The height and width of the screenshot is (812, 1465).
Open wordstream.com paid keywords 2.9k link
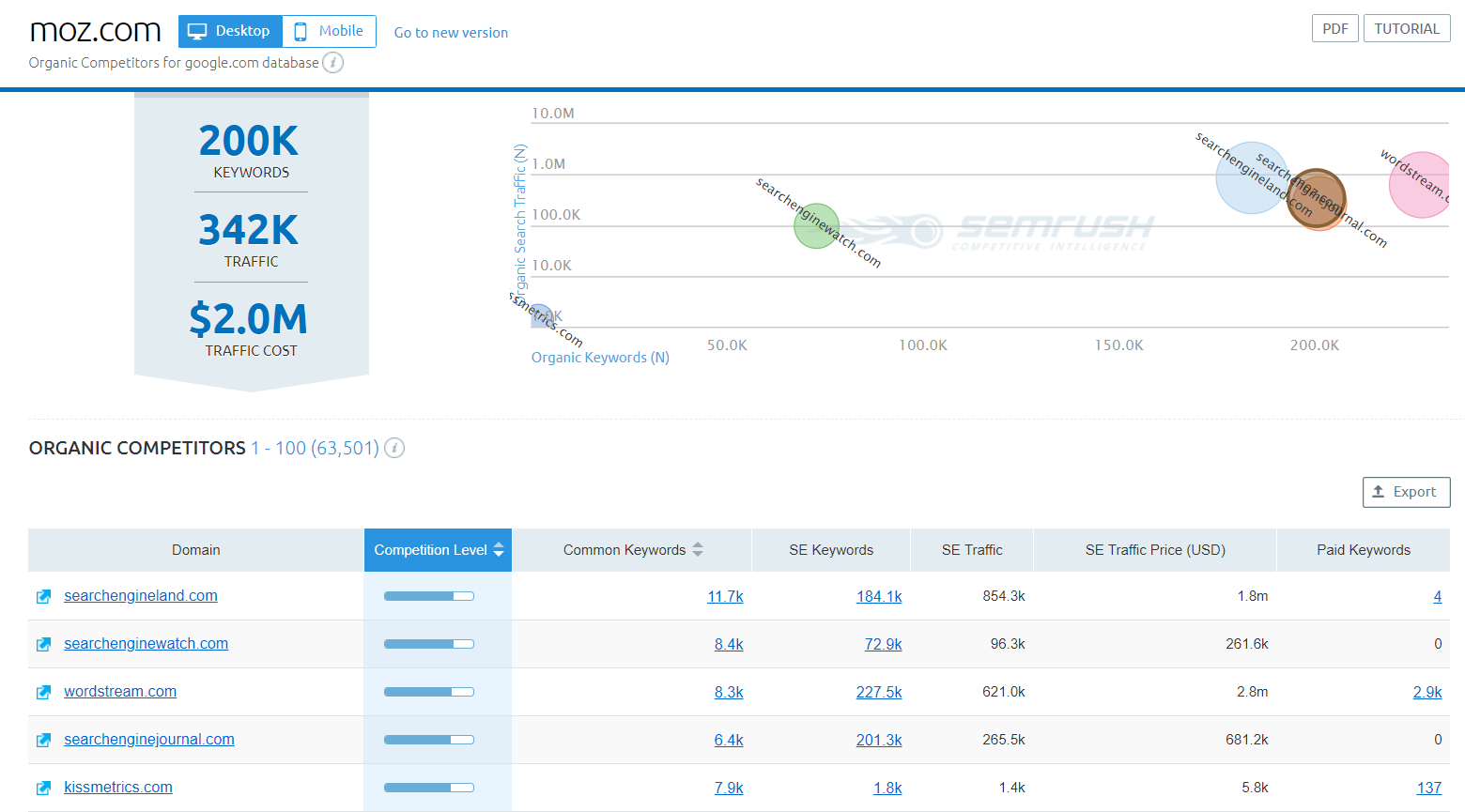point(1427,692)
